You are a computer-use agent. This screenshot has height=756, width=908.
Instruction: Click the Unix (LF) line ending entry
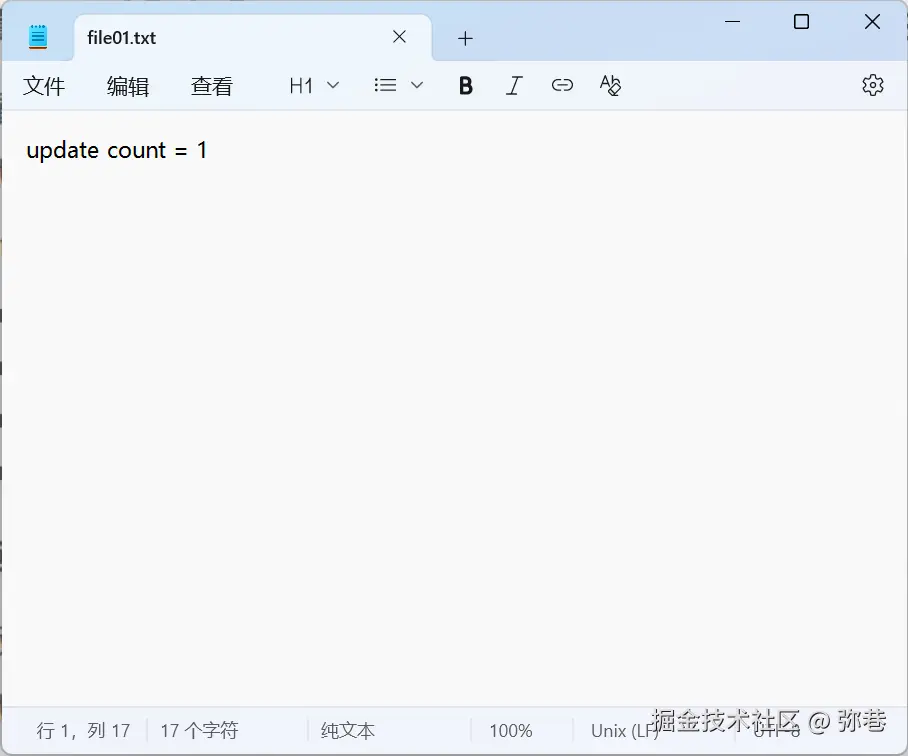(624, 731)
